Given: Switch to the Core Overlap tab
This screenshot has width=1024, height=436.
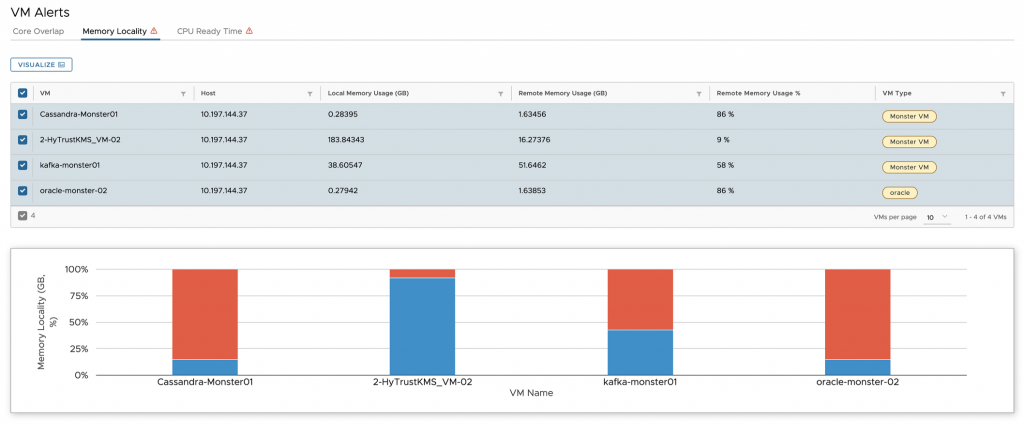Looking at the screenshot, I should pos(38,31).
